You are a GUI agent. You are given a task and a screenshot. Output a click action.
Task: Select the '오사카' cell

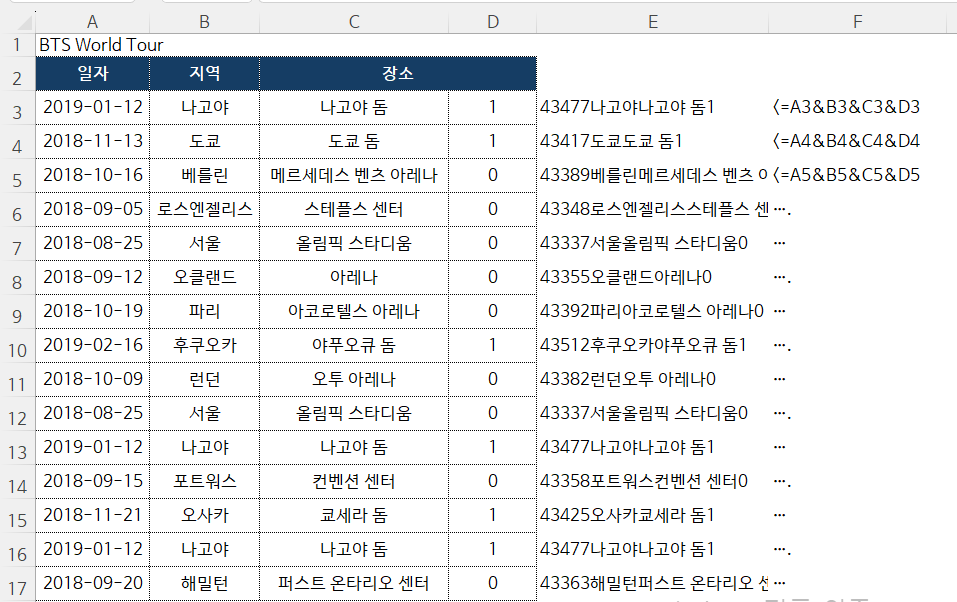point(204,515)
